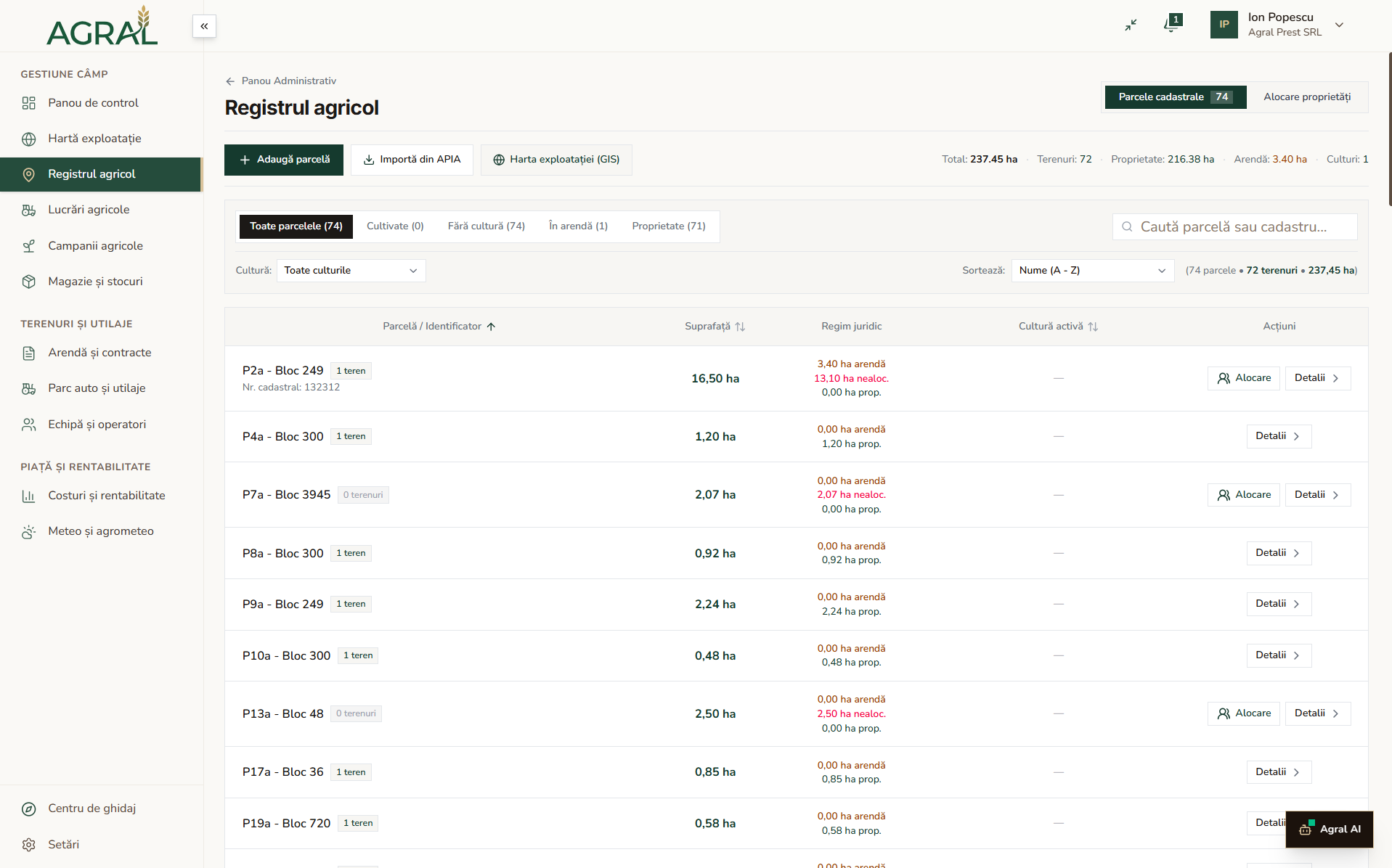The image size is (1392, 868).
Task: Click the Caută parcelă search field
Action: [x=1234, y=227]
